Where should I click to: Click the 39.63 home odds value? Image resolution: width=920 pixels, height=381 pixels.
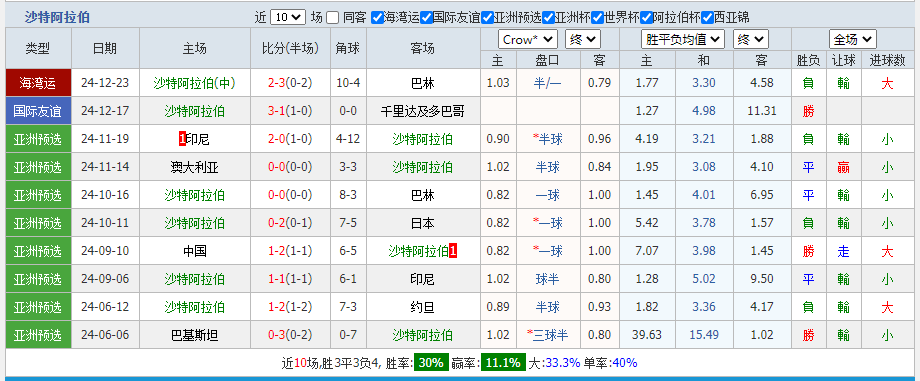647,335
